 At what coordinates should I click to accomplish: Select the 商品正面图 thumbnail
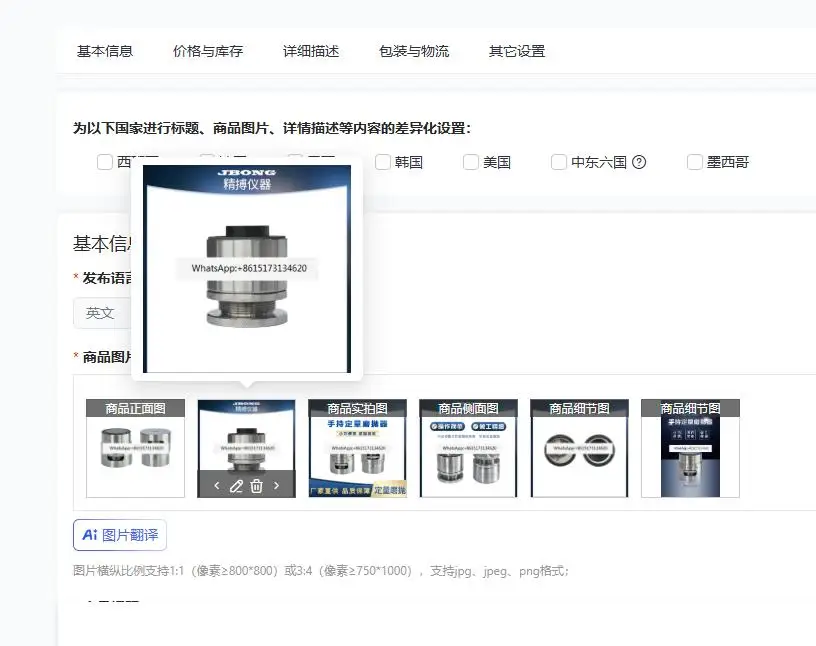pos(135,448)
